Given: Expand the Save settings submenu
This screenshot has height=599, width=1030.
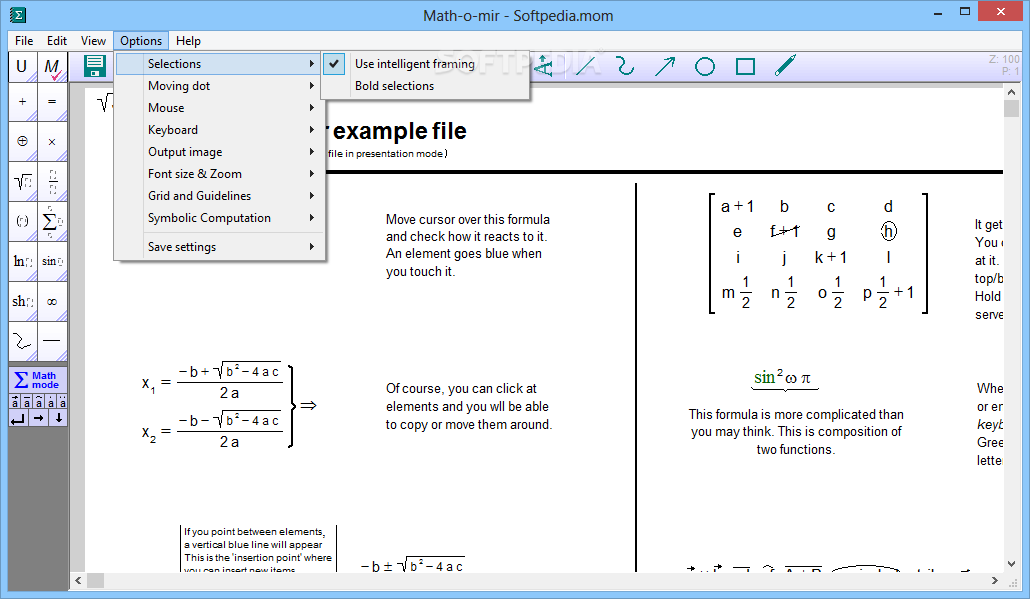Looking at the screenshot, I should pos(219,247).
